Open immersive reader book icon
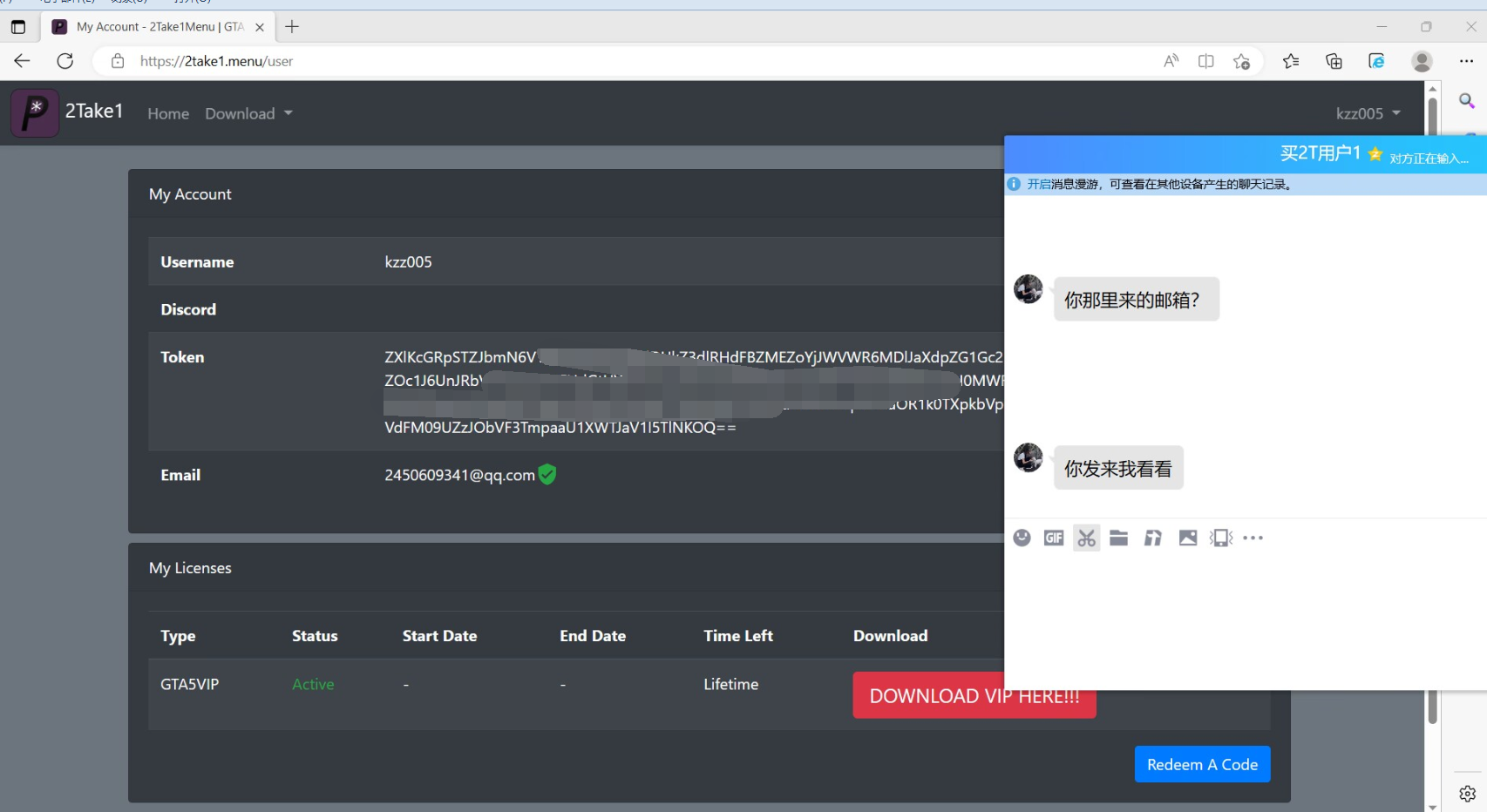Screen dimensions: 1487x812 tap(1206, 61)
